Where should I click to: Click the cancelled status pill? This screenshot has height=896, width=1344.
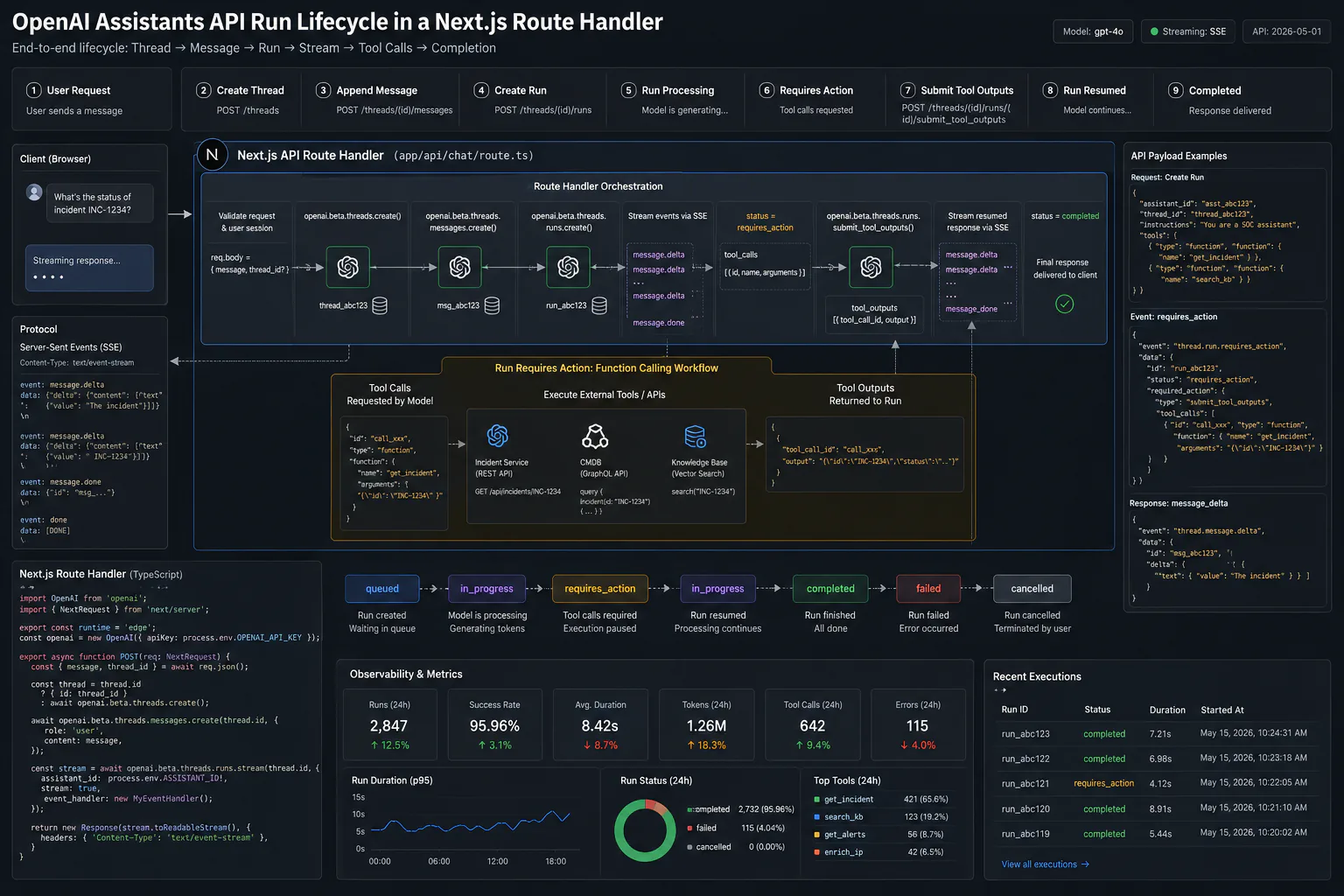(x=1032, y=589)
